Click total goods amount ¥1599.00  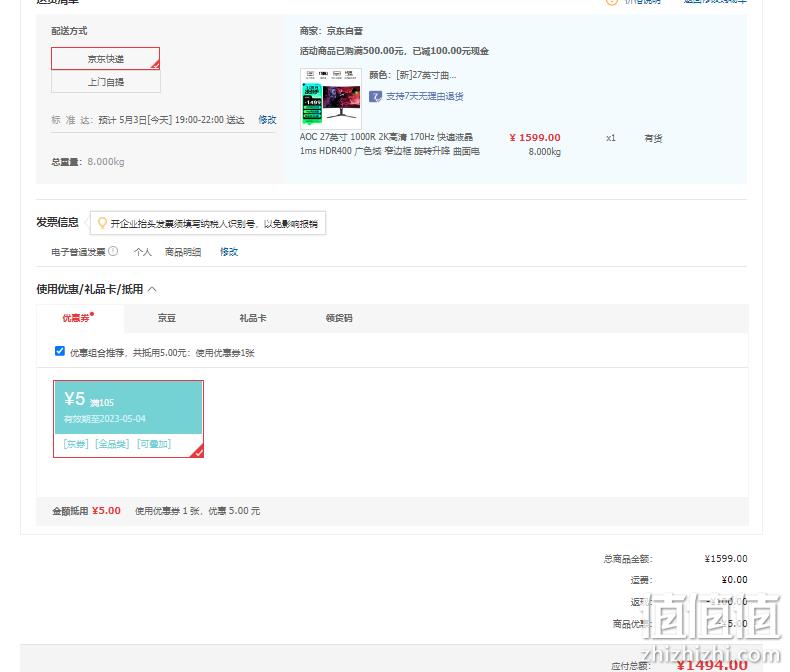[726, 559]
